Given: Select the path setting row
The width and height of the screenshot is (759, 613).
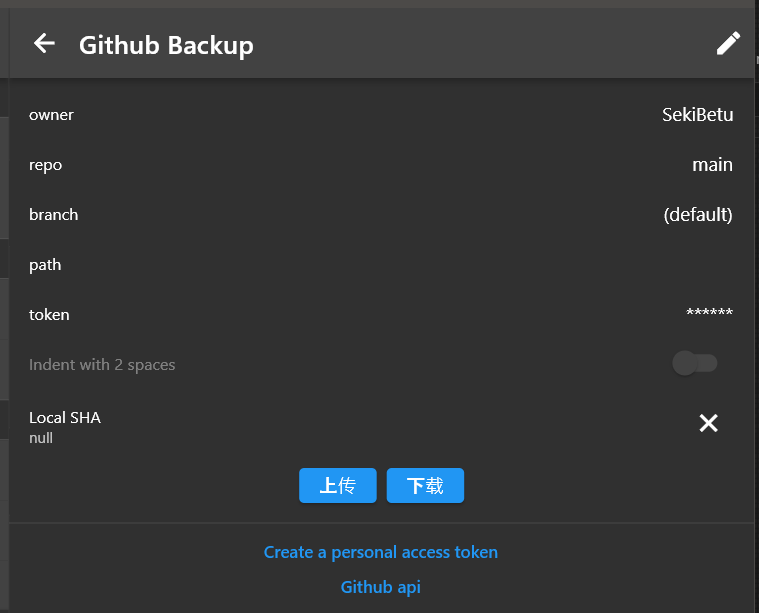Looking at the screenshot, I should [381, 265].
